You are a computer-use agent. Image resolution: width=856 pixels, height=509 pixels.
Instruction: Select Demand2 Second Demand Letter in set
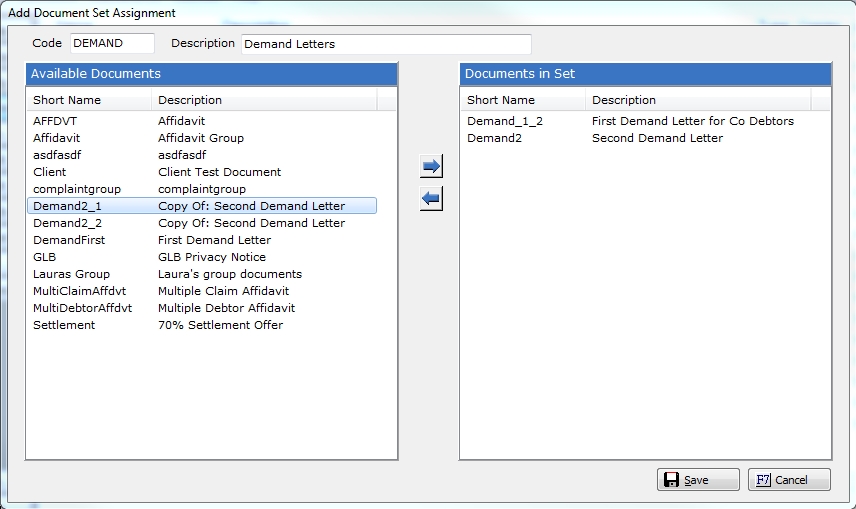pos(600,138)
